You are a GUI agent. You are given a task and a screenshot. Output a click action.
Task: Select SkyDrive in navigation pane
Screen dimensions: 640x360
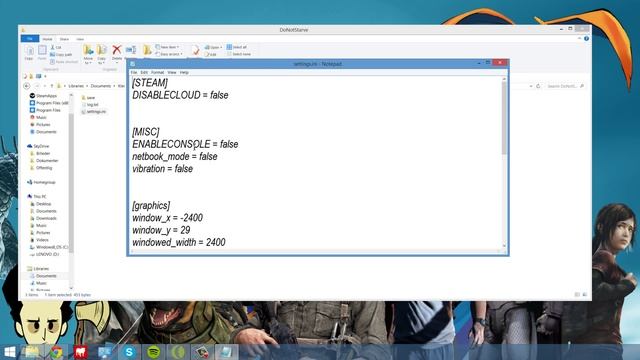pos(38,146)
